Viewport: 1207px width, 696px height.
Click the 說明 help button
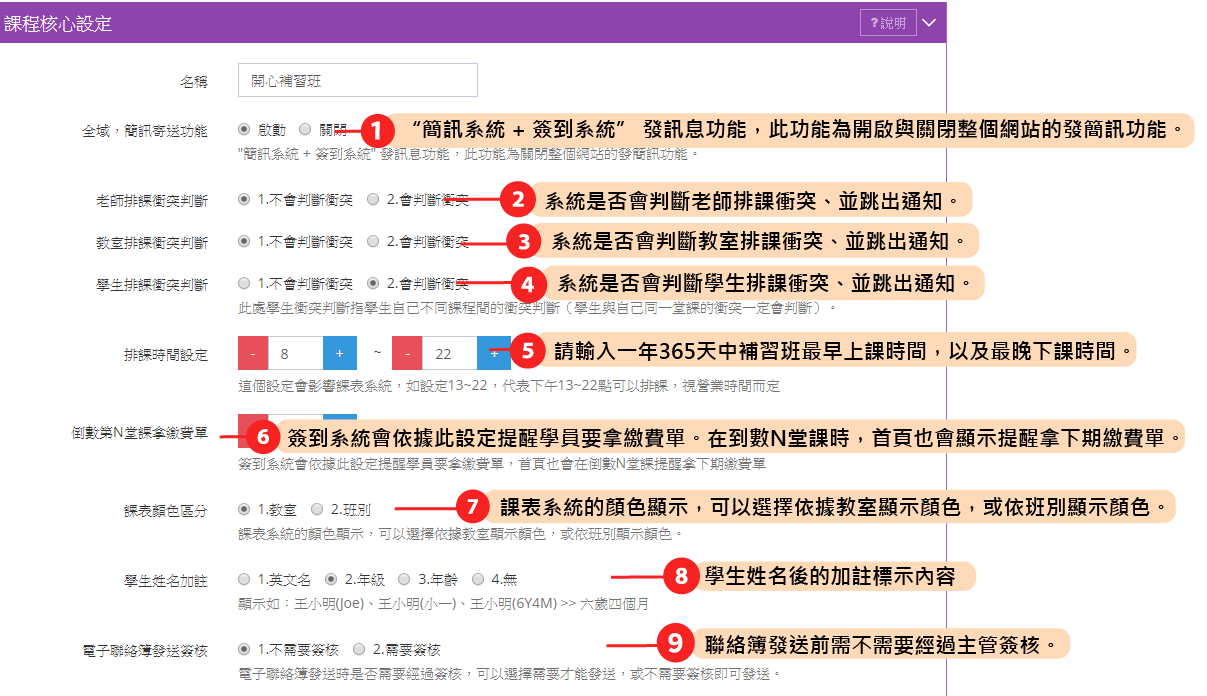point(888,23)
